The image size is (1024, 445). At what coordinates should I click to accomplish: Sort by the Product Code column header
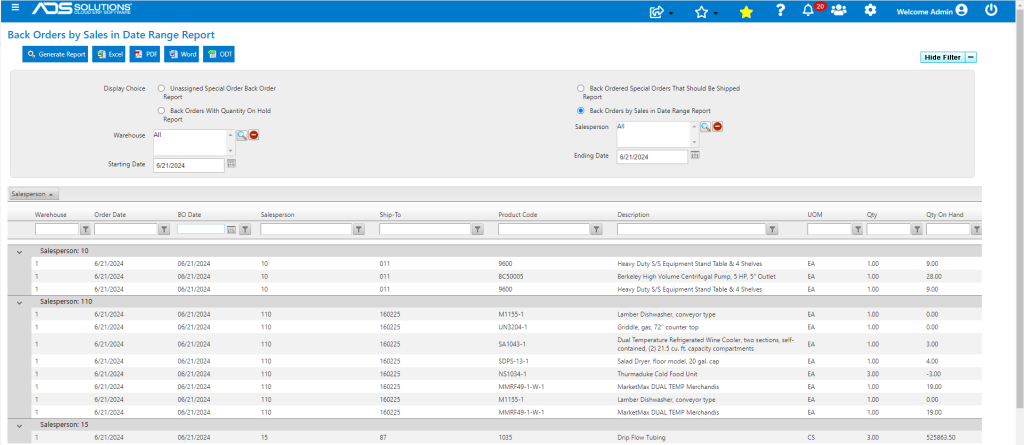(517, 214)
